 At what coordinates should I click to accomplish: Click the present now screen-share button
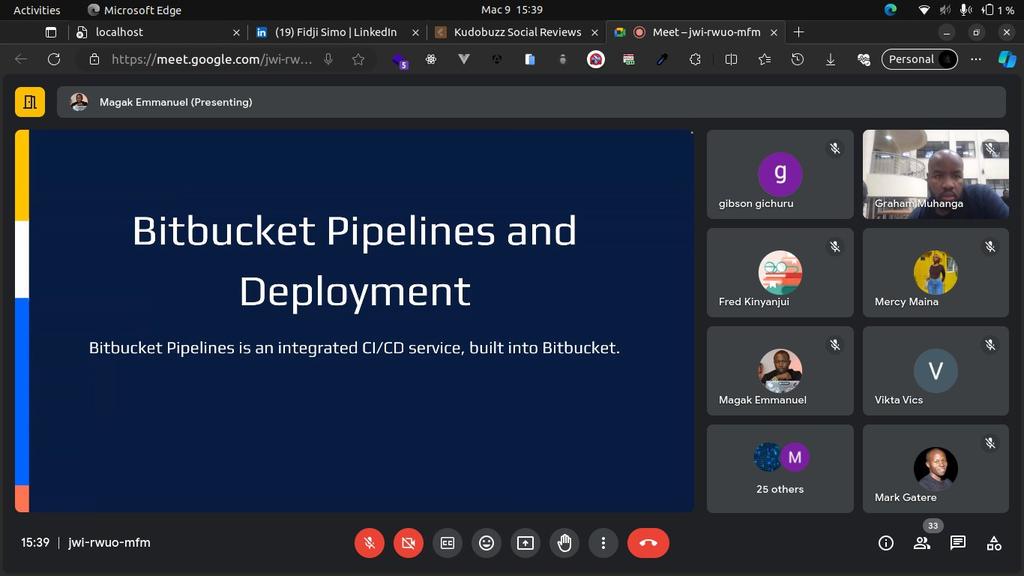tap(526, 543)
